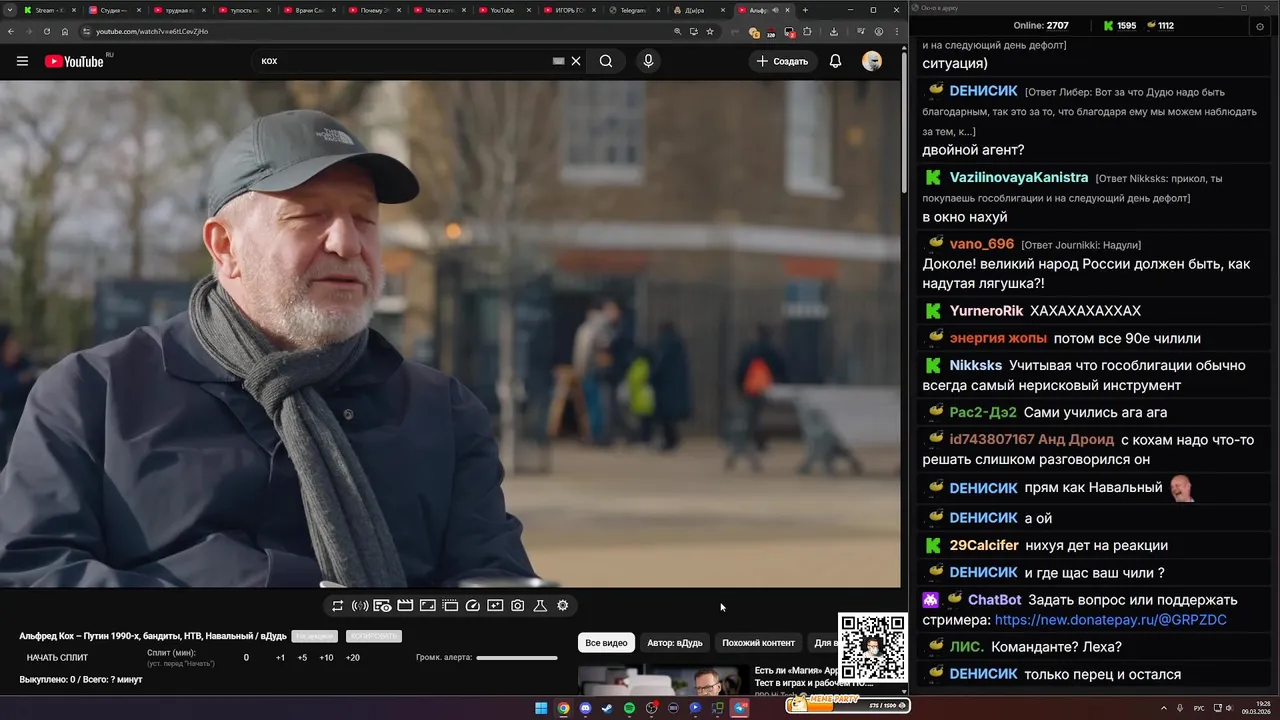Bookmark this page with the star
Screen dimensions: 1280x720
coord(710,31)
